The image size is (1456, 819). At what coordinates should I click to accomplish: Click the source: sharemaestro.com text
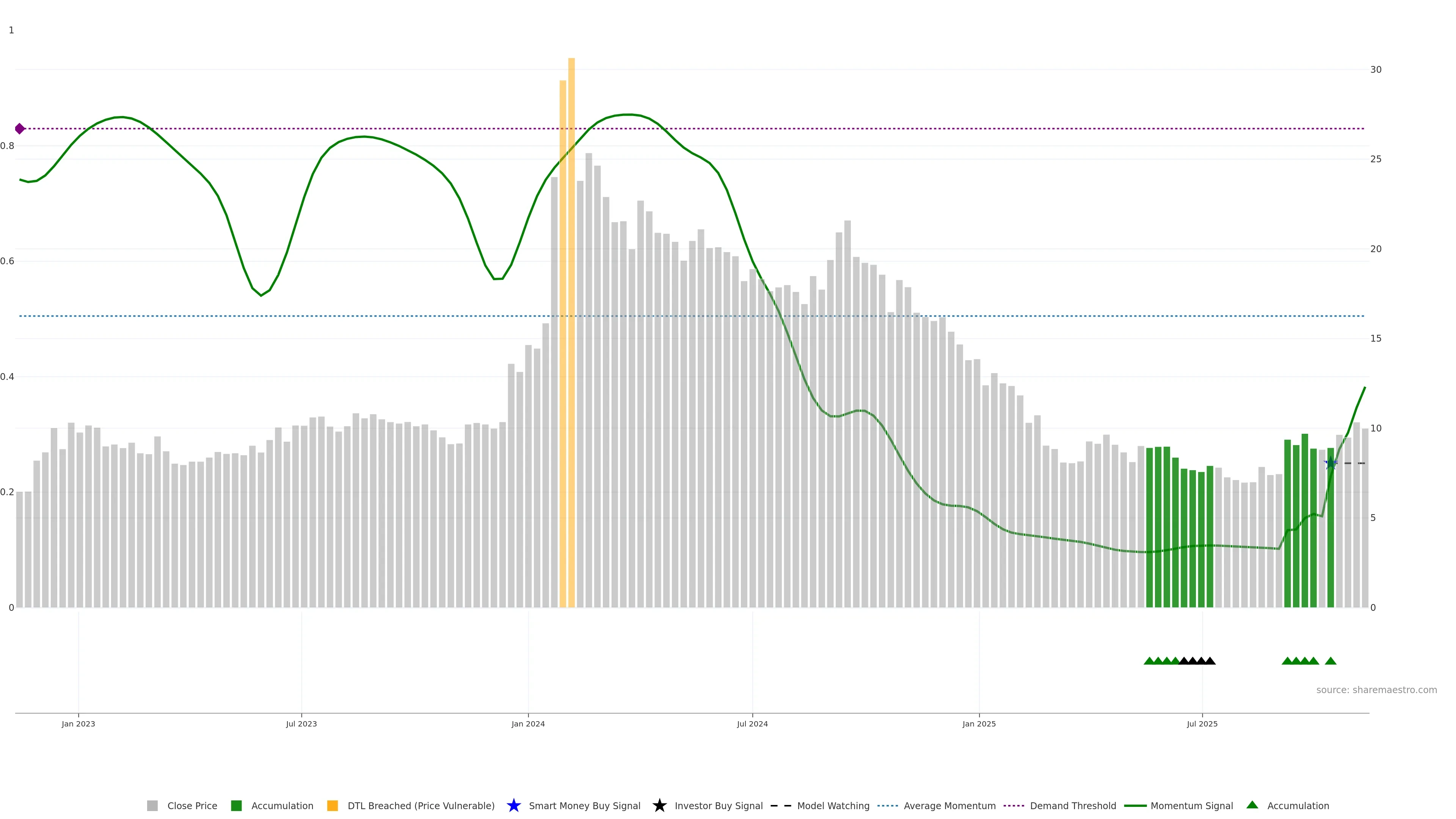tap(1376, 690)
